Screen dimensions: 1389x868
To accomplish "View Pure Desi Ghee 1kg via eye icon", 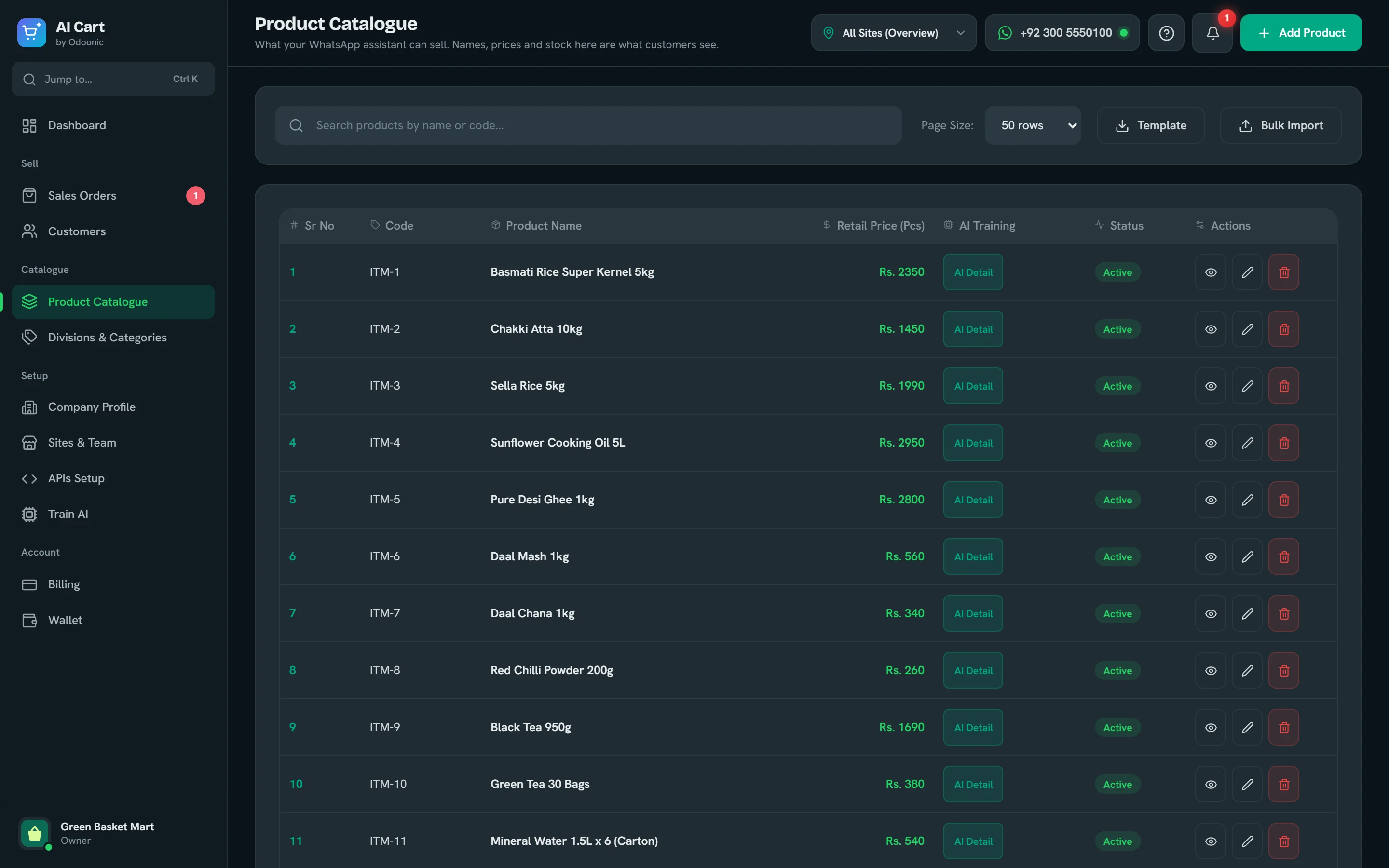I will [x=1211, y=500].
